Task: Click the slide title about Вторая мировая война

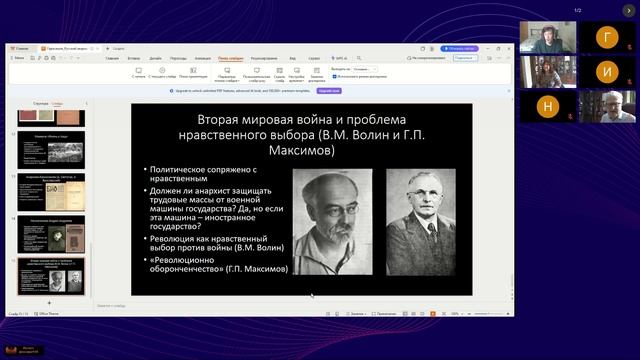Action: click(302, 135)
